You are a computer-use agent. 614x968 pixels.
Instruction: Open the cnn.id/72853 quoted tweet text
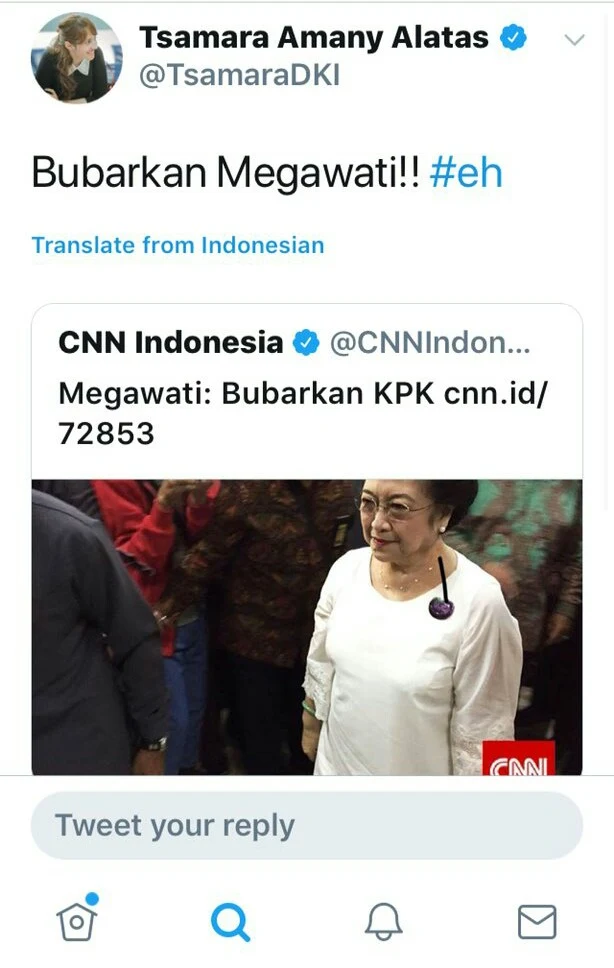[302, 413]
